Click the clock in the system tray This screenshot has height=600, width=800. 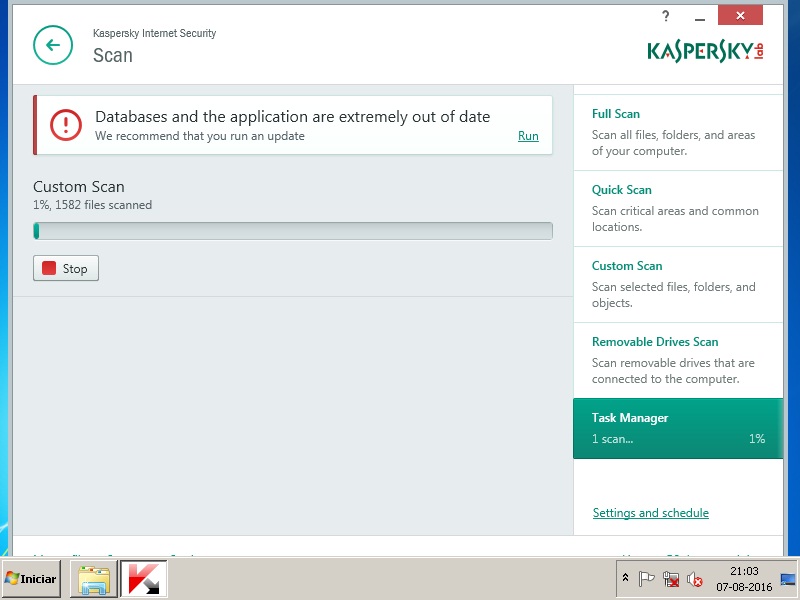(x=747, y=578)
